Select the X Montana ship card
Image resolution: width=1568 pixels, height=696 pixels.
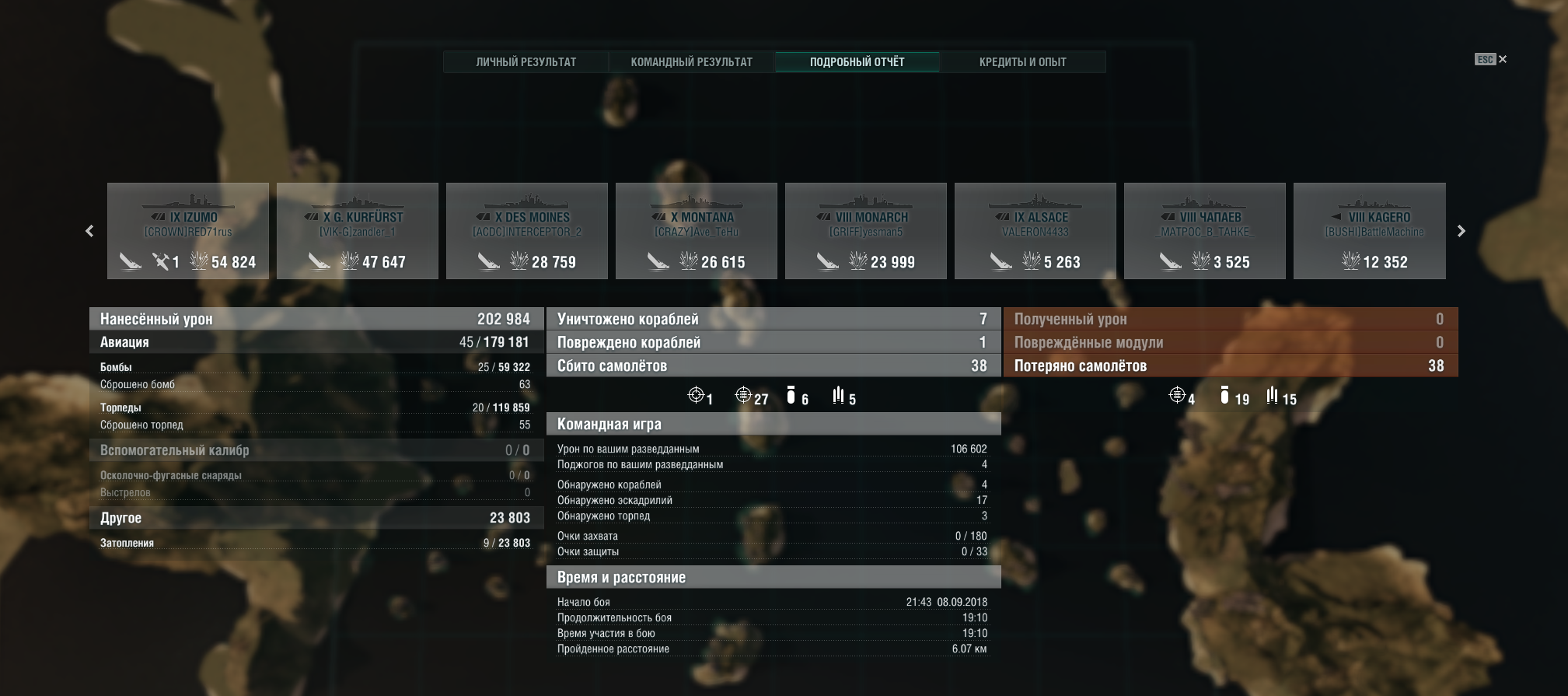click(697, 231)
